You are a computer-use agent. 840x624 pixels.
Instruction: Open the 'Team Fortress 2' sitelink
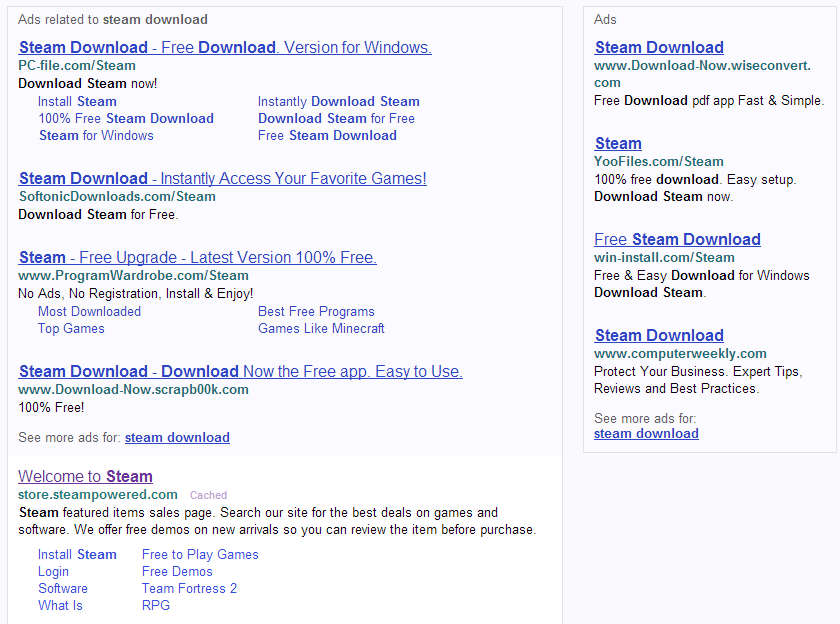coord(189,588)
